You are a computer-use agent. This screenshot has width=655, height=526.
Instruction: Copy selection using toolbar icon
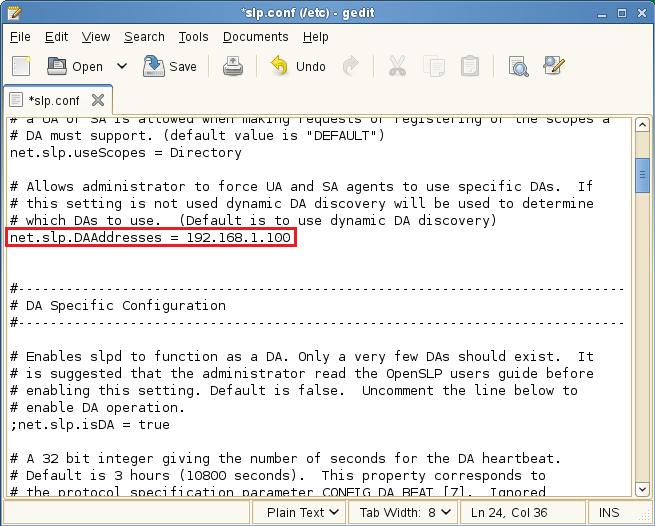pos(433,66)
